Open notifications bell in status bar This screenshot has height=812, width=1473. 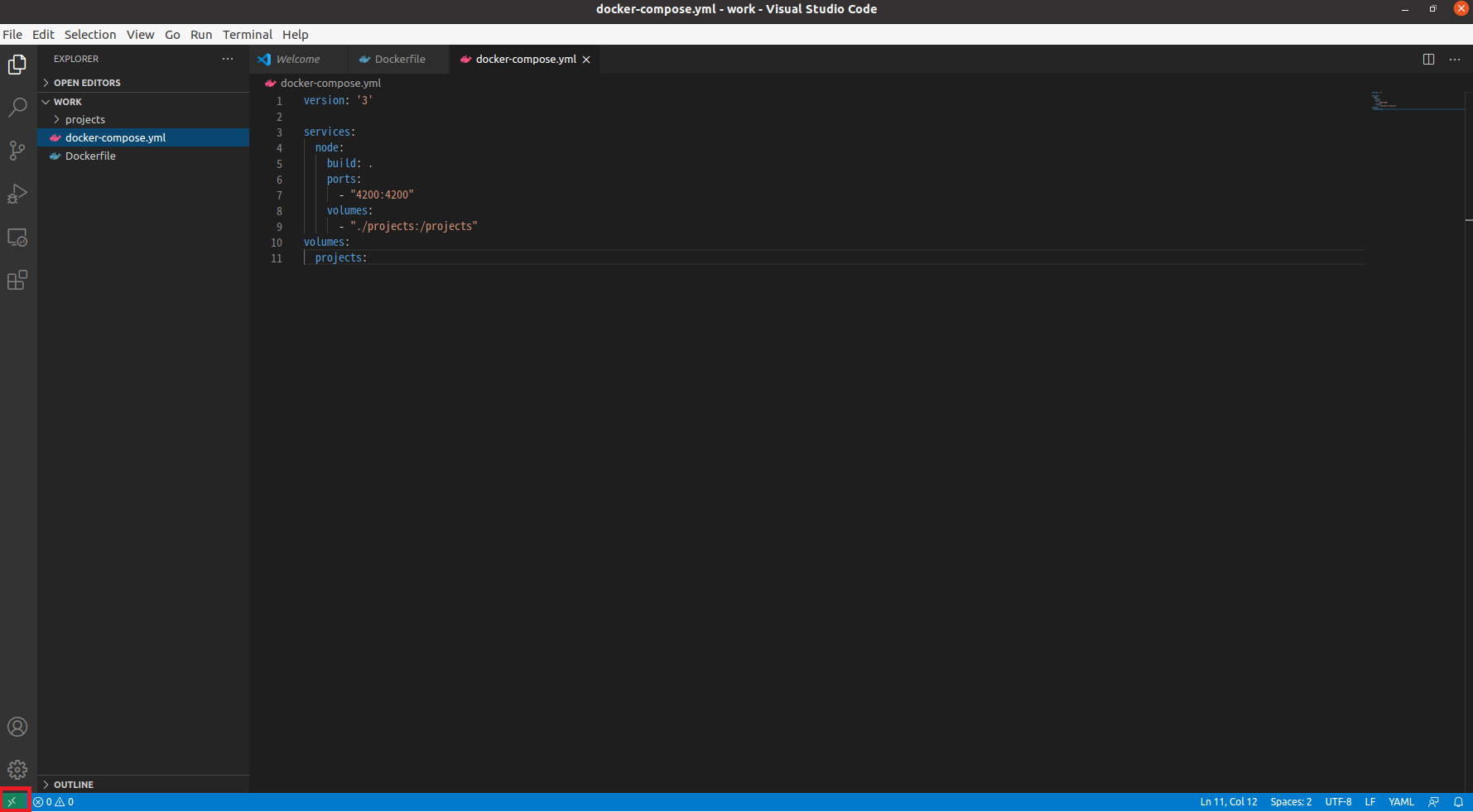1458,802
